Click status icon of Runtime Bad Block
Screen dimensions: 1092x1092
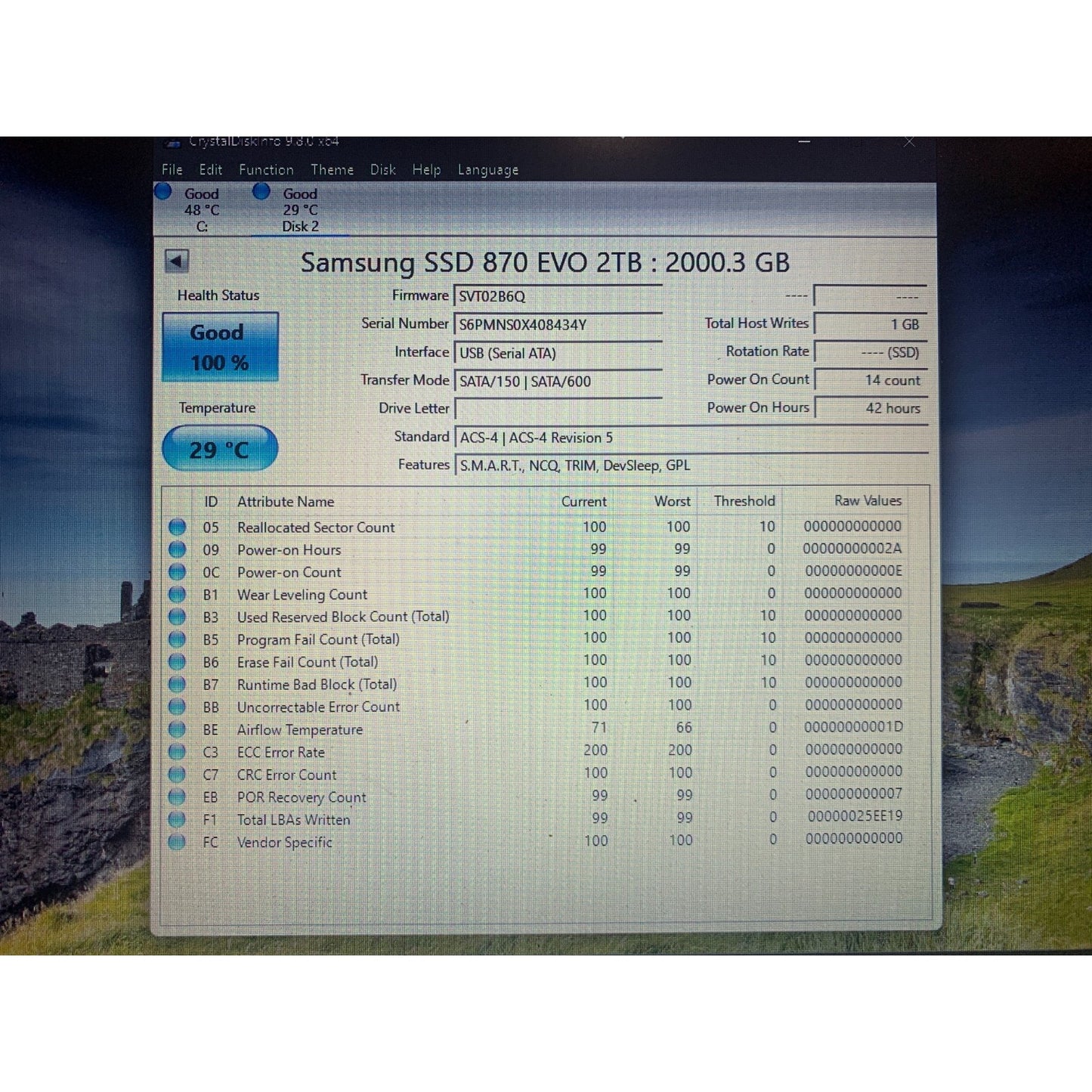click(x=178, y=685)
